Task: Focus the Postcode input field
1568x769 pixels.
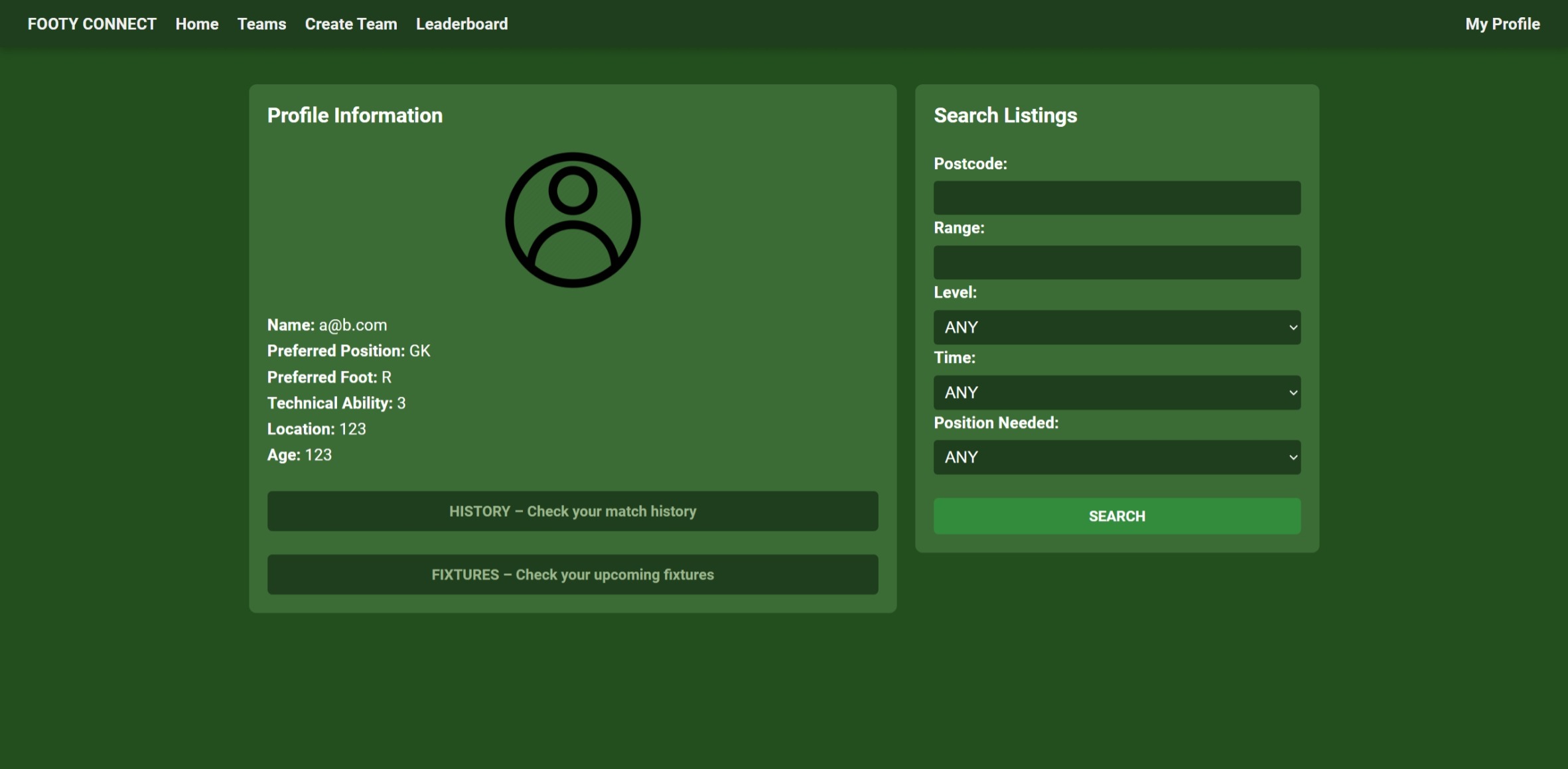Action: [1117, 198]
